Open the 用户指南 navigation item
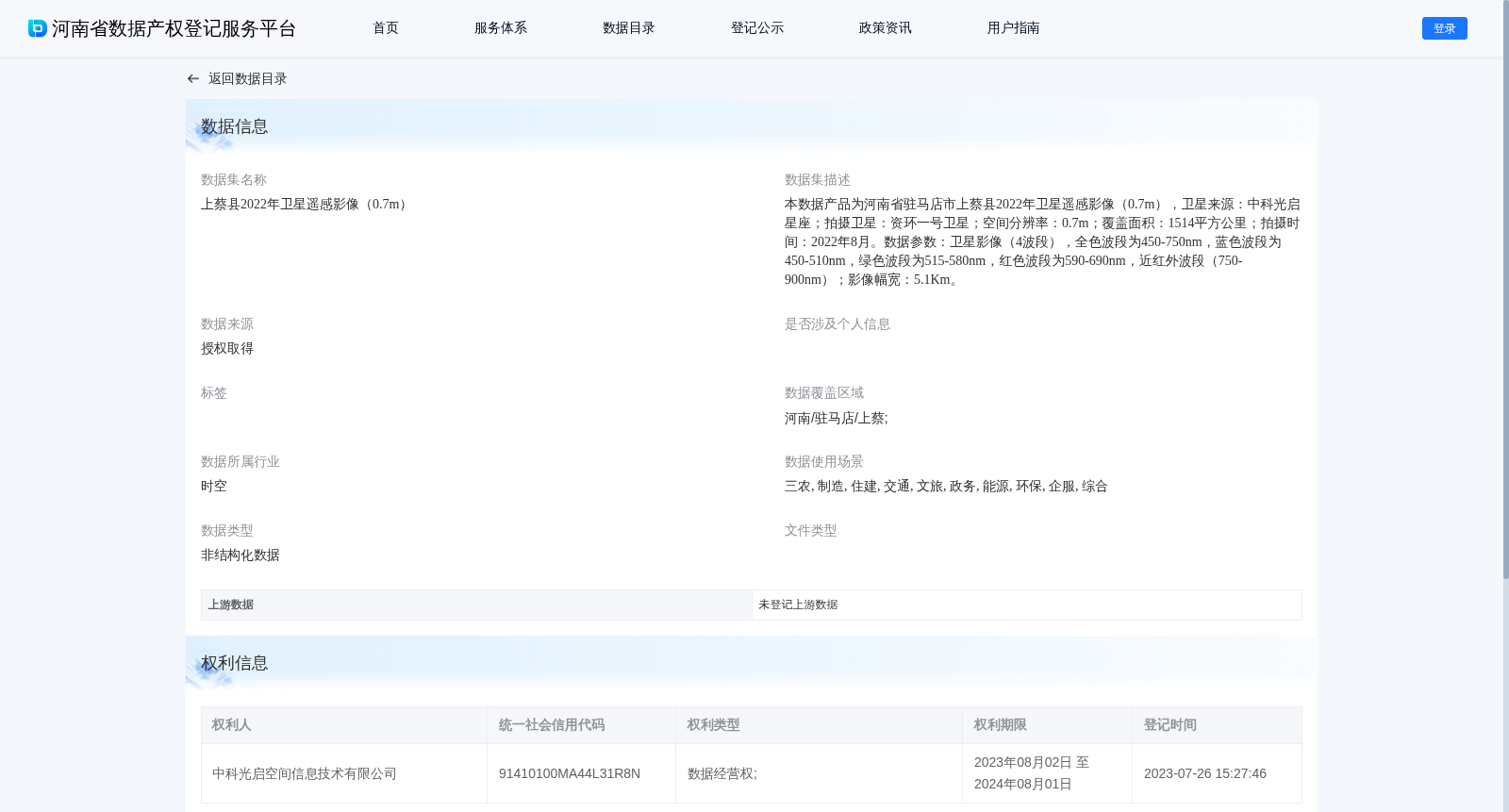The height and width of the screenshot is (812, 1509). [1014, 28]
